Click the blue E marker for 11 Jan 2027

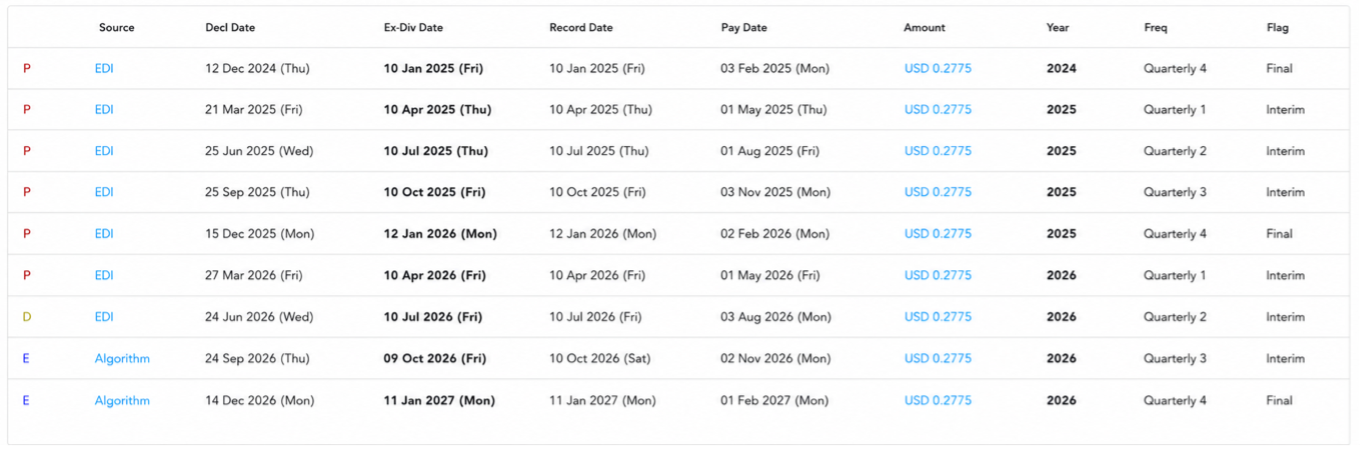[26, 400]
